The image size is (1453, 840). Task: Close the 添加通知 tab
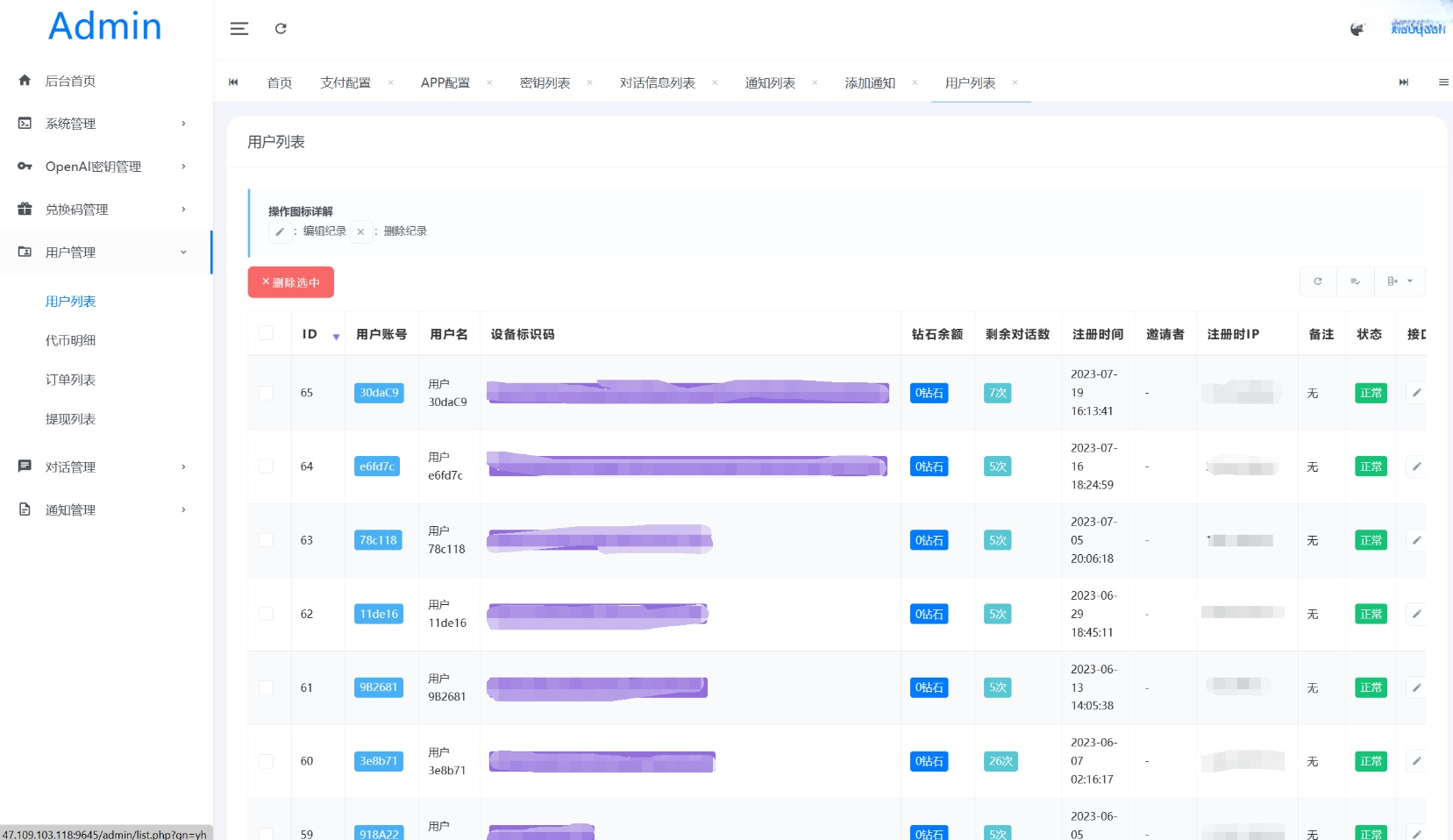click(x=915, y=82)
